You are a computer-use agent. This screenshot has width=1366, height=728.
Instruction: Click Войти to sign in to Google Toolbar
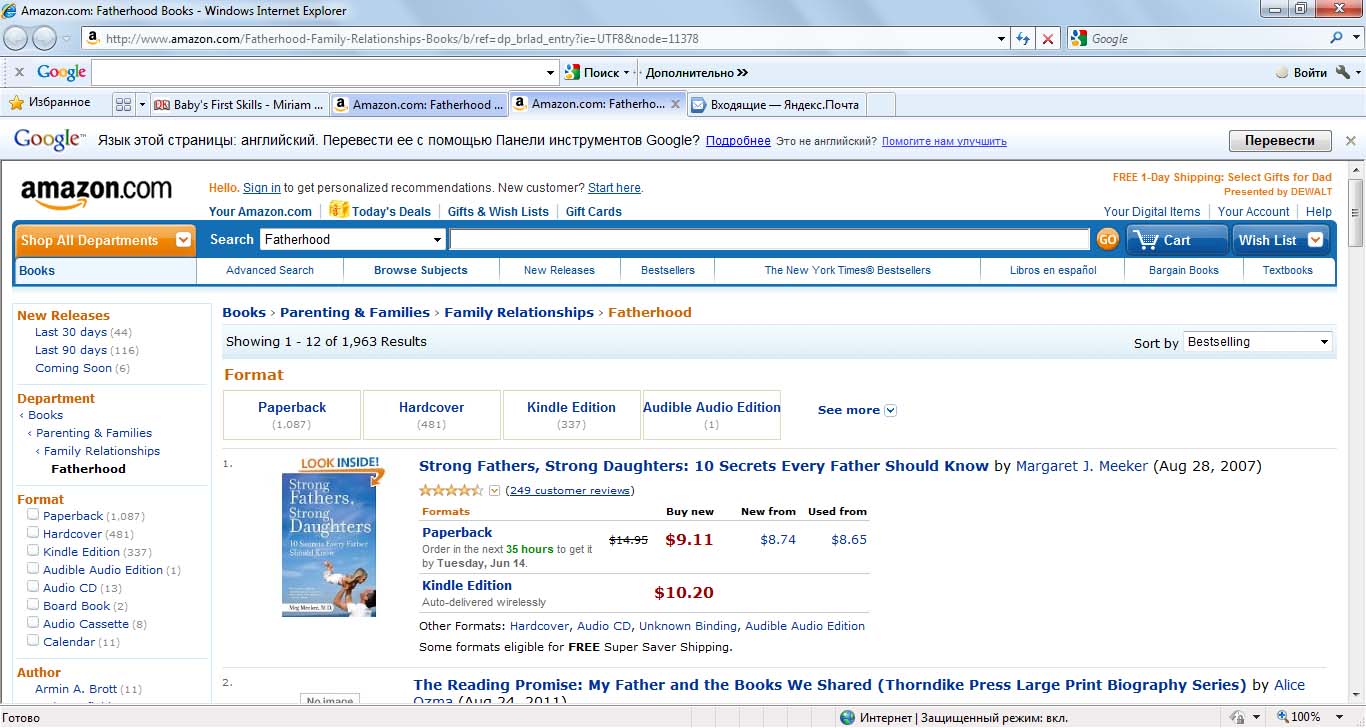[x=1302, y=72]
